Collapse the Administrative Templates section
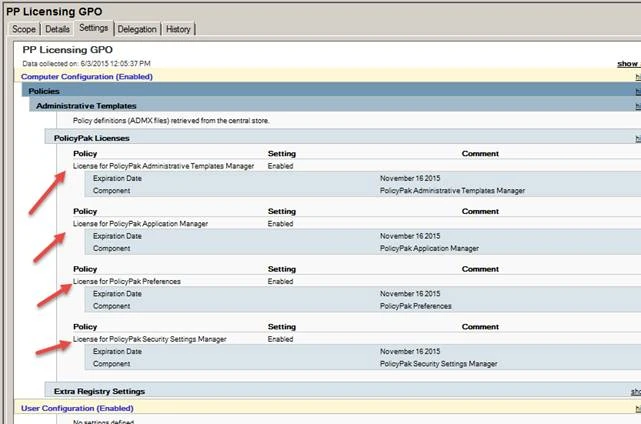 tap(86, 105)
